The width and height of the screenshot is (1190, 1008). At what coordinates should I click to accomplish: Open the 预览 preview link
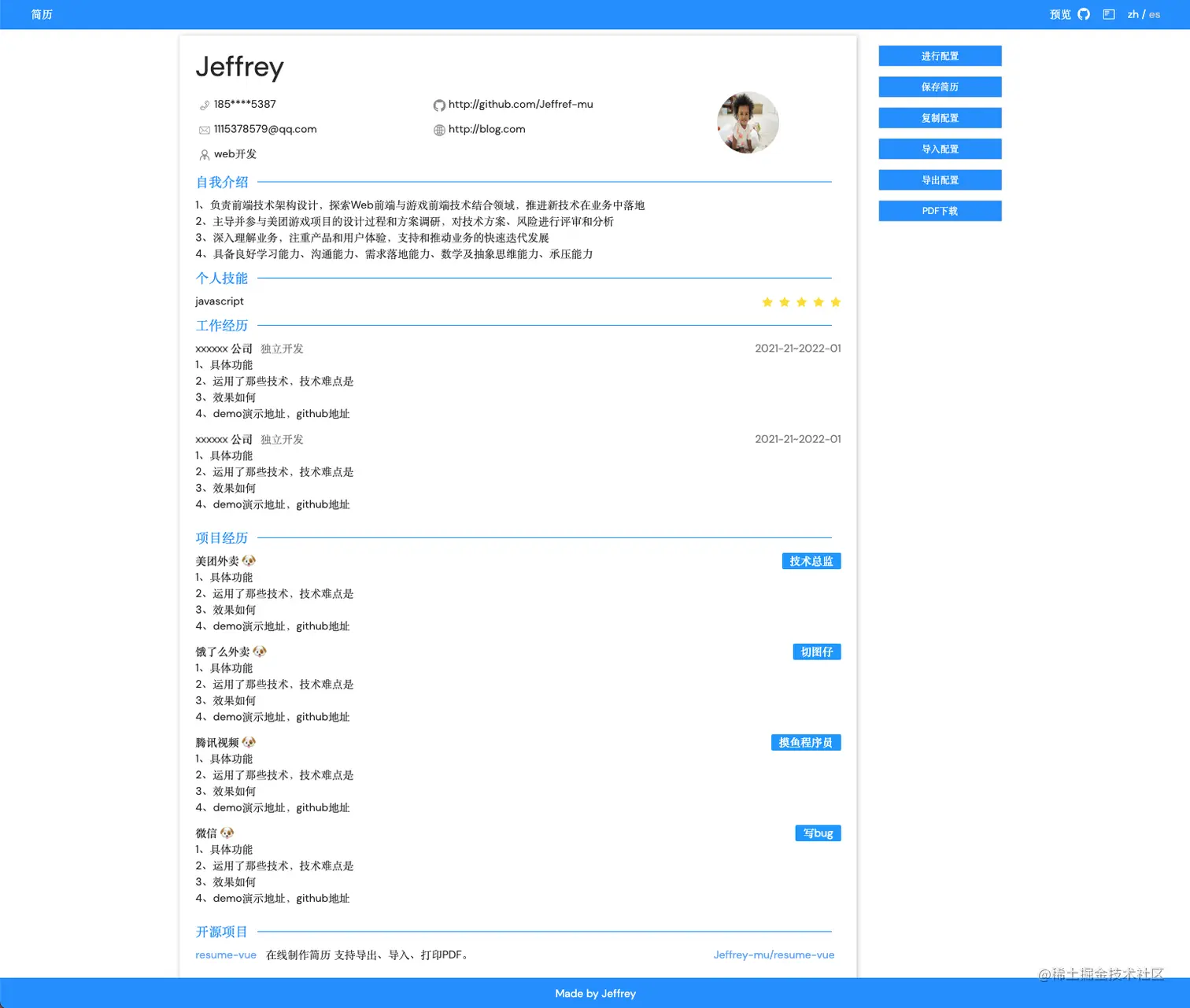click(1060, 14)
